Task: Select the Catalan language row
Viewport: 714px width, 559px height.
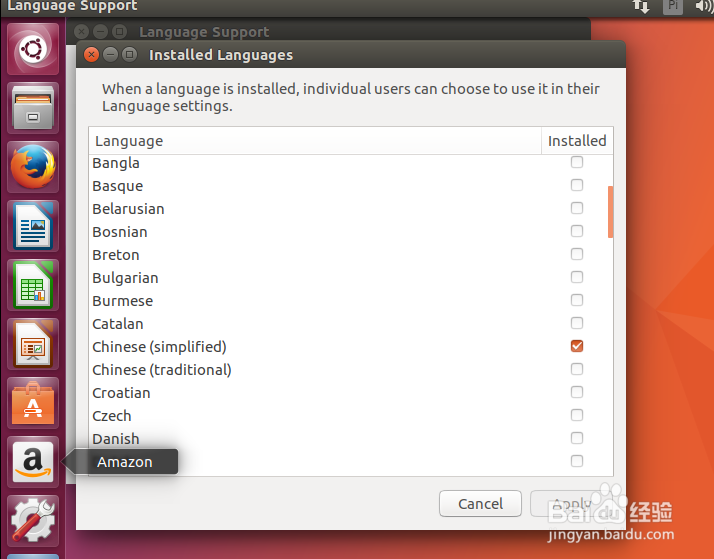Action: [x=351, y=324]
